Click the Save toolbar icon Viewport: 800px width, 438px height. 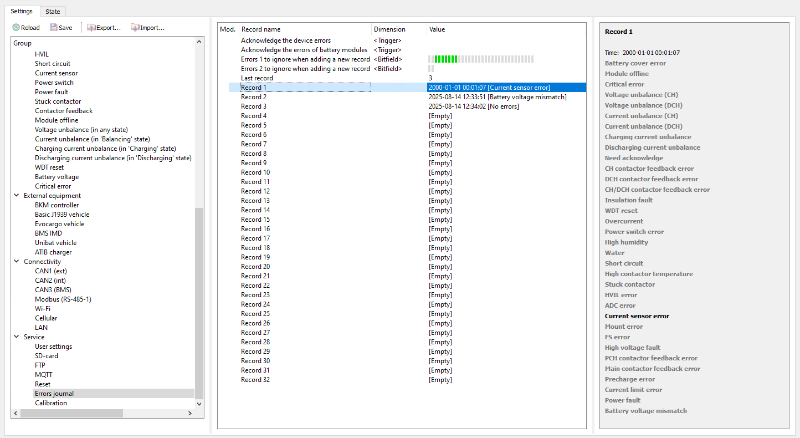(x=53, y=28)
